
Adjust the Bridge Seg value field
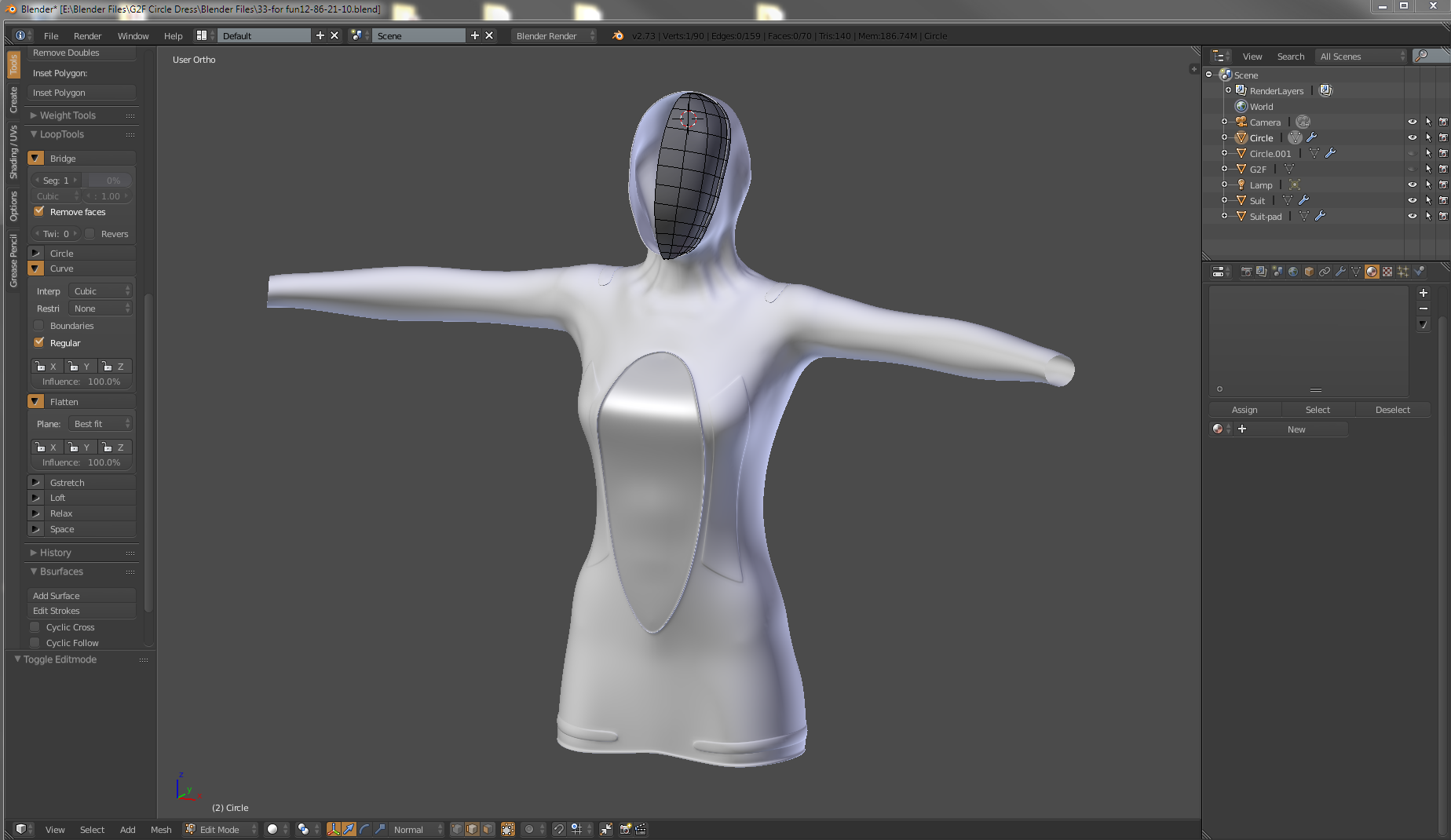pyautogui.click(x=56, y=180)
